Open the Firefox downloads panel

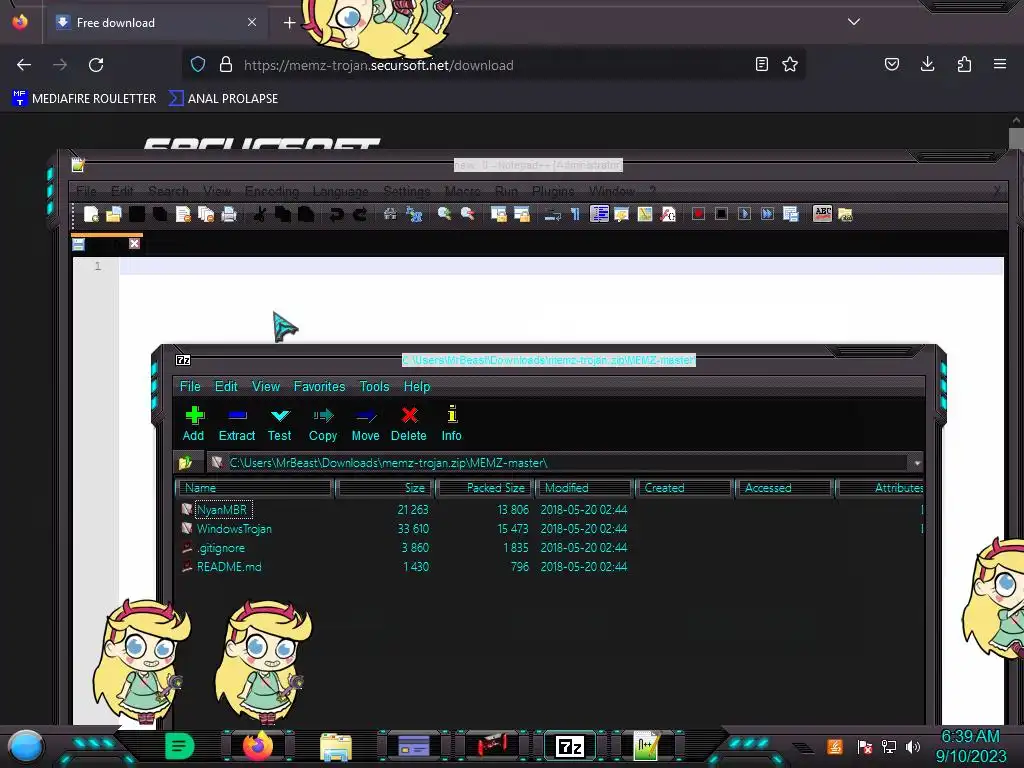(927, 64)
